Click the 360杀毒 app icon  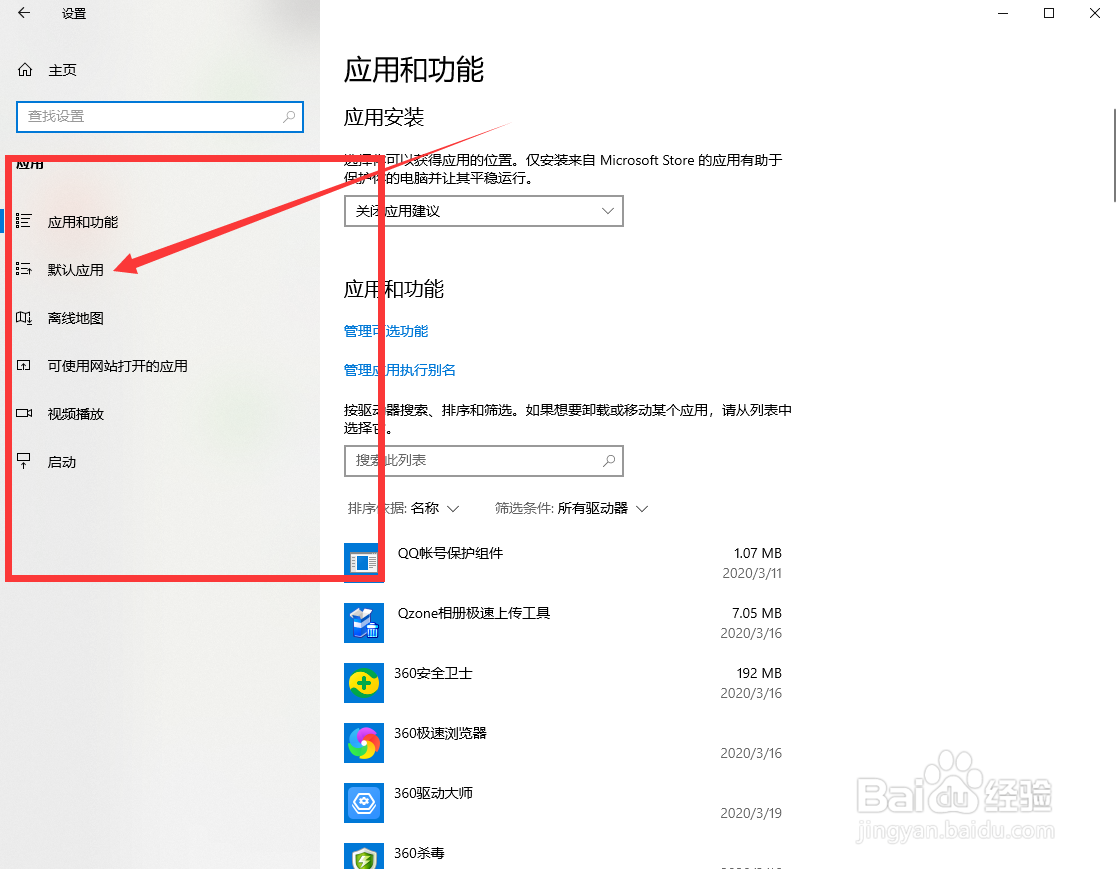[363, 857]
